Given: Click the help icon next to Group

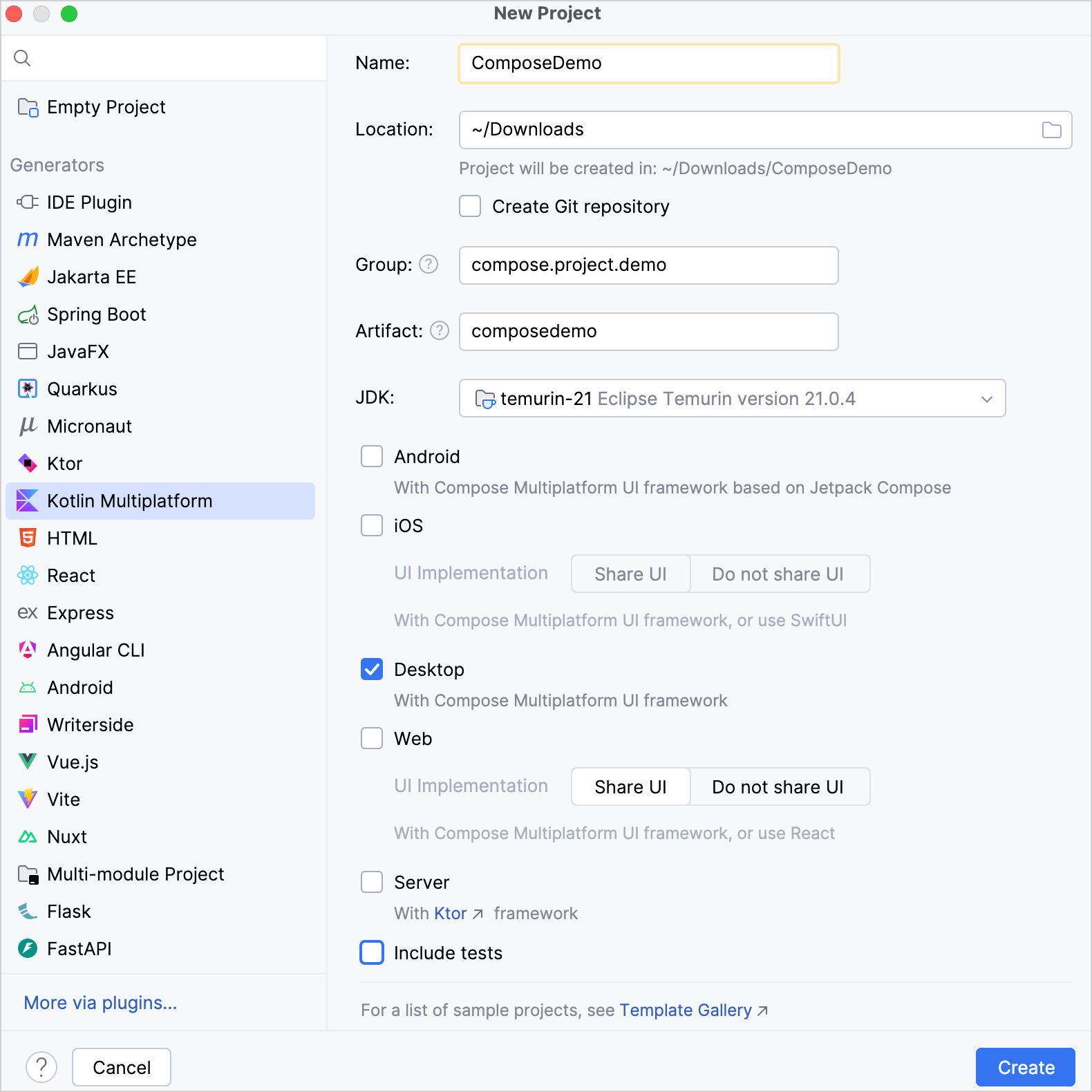Looking at the screenshot, I should click(429, 265).
